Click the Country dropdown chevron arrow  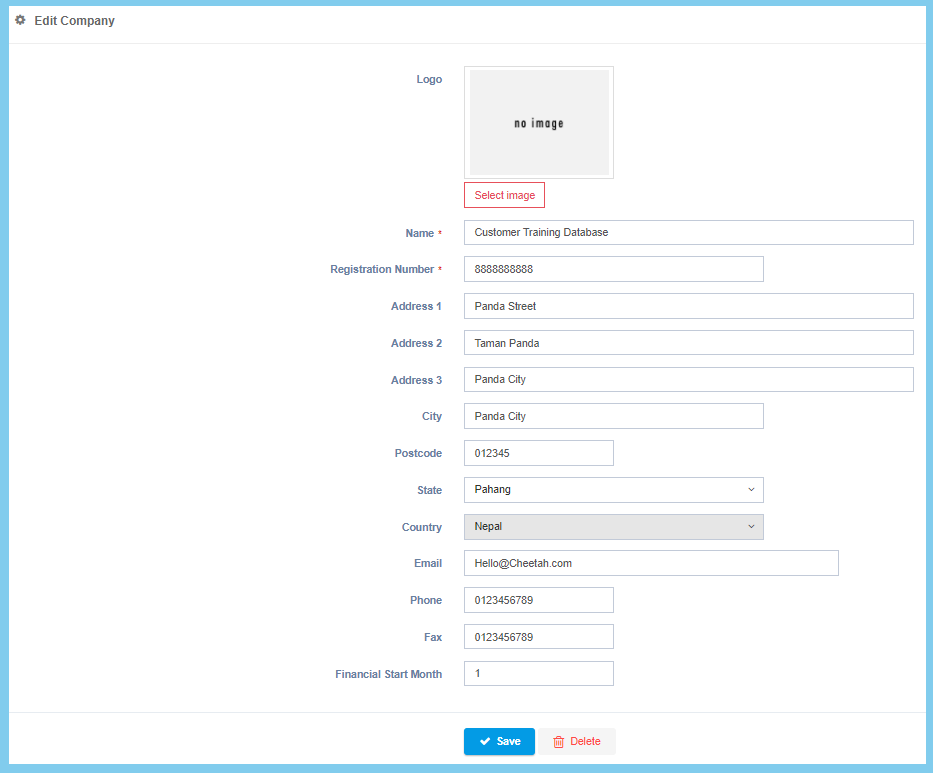[x=751, y=527]
